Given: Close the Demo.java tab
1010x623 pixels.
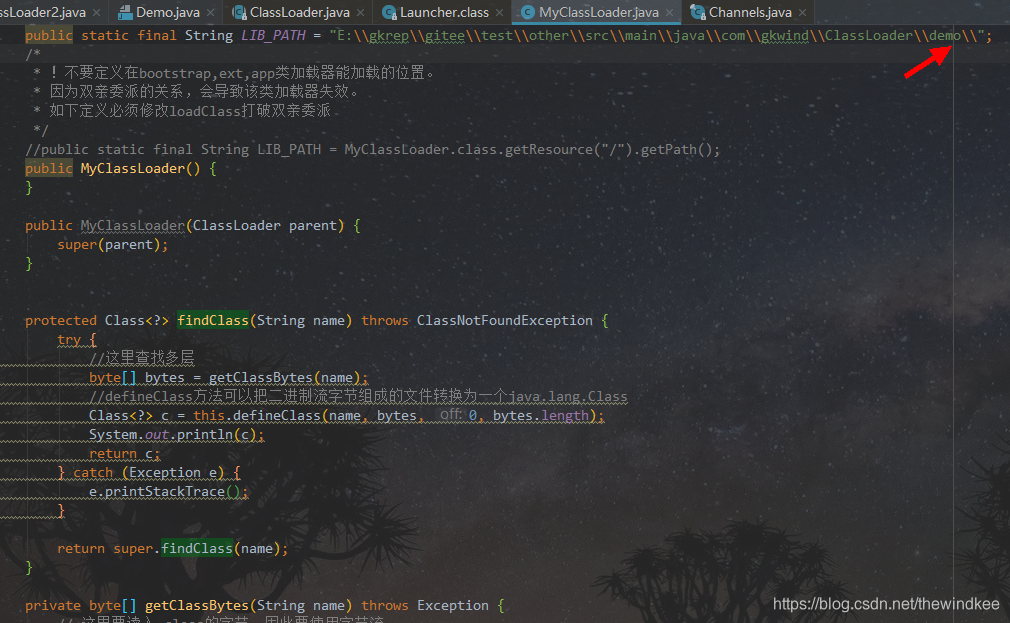Looking at the screenshot, I should [x=211, y=12].
